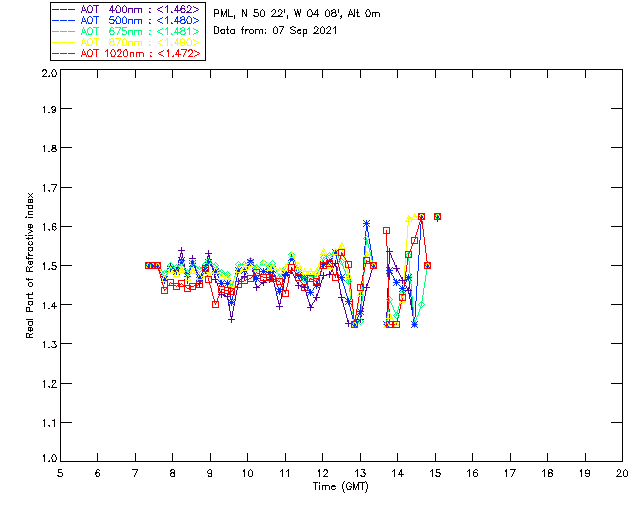The image size is (640, 512).
Task: Click the 13 x-axis tick label
Action: [x=360, y=473]
